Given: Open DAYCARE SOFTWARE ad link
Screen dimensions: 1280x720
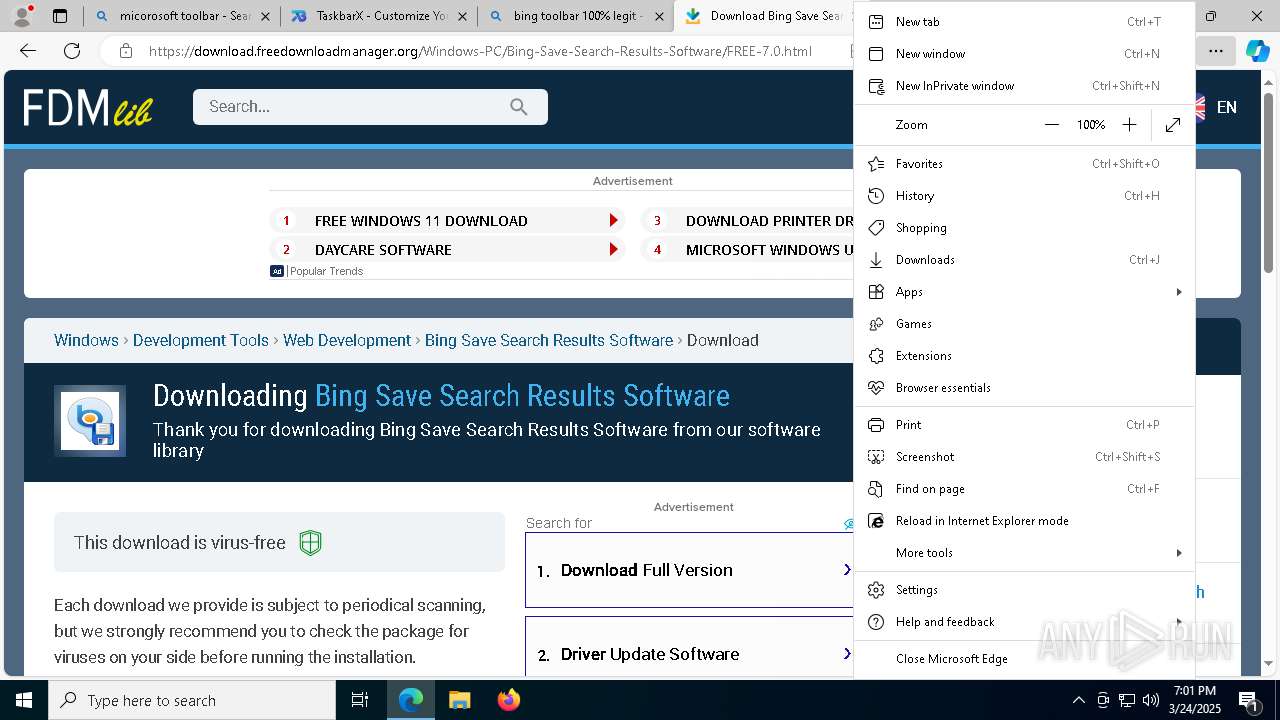Looking at the screenshot, I should 447,250.
